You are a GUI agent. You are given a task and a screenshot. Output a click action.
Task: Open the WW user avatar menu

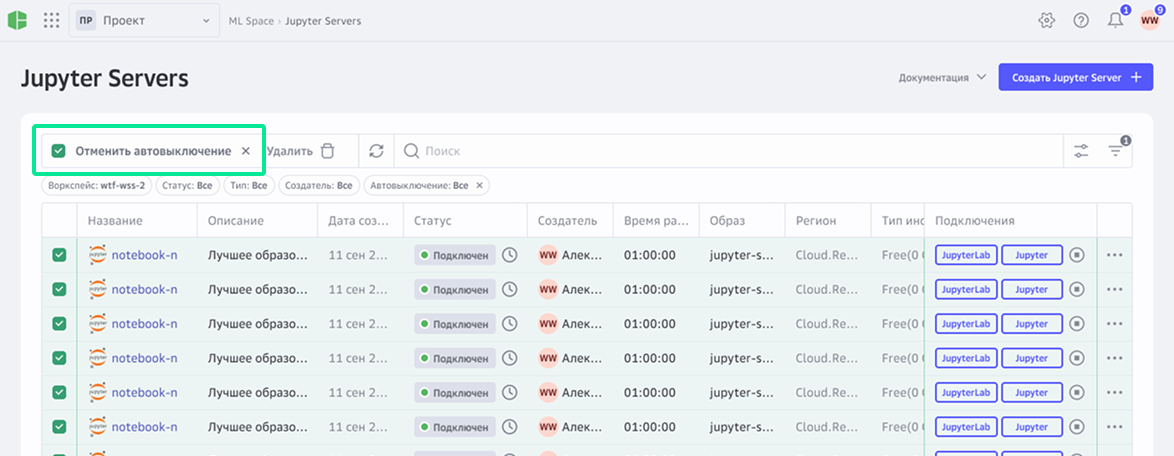click(1149, 21)
